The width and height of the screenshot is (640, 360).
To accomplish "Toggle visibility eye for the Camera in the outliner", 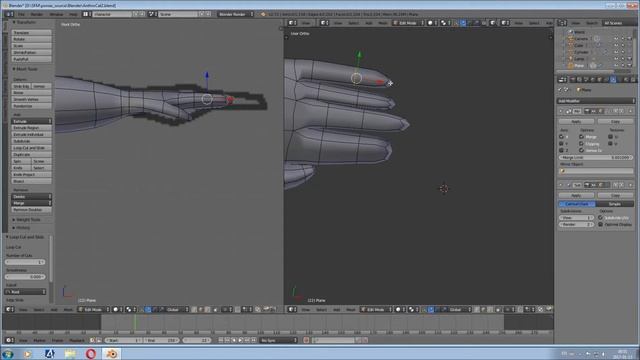I will tap(616, 39).
